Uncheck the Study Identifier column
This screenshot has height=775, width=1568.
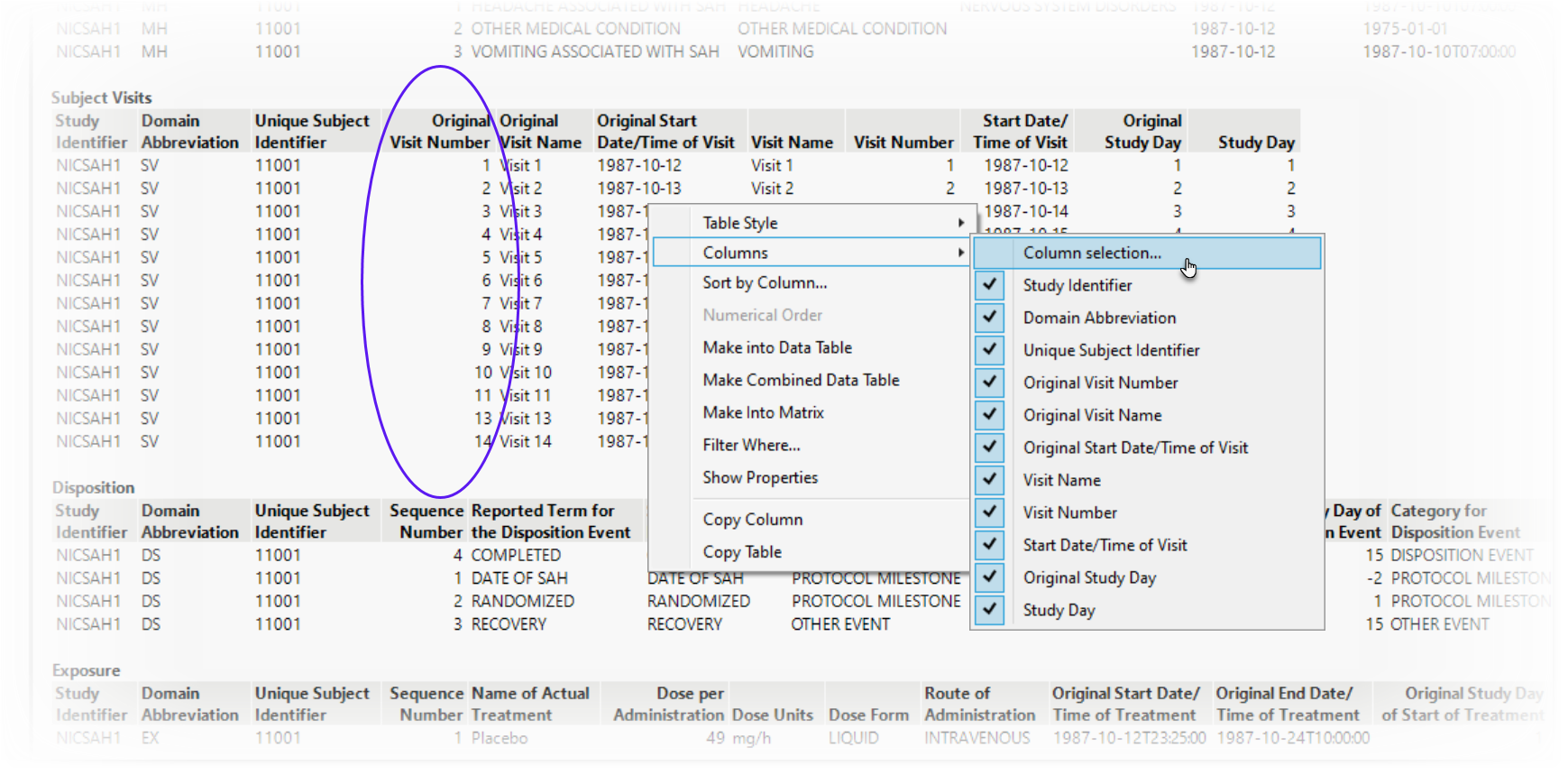pyautogui.click(x=990, y=285)
